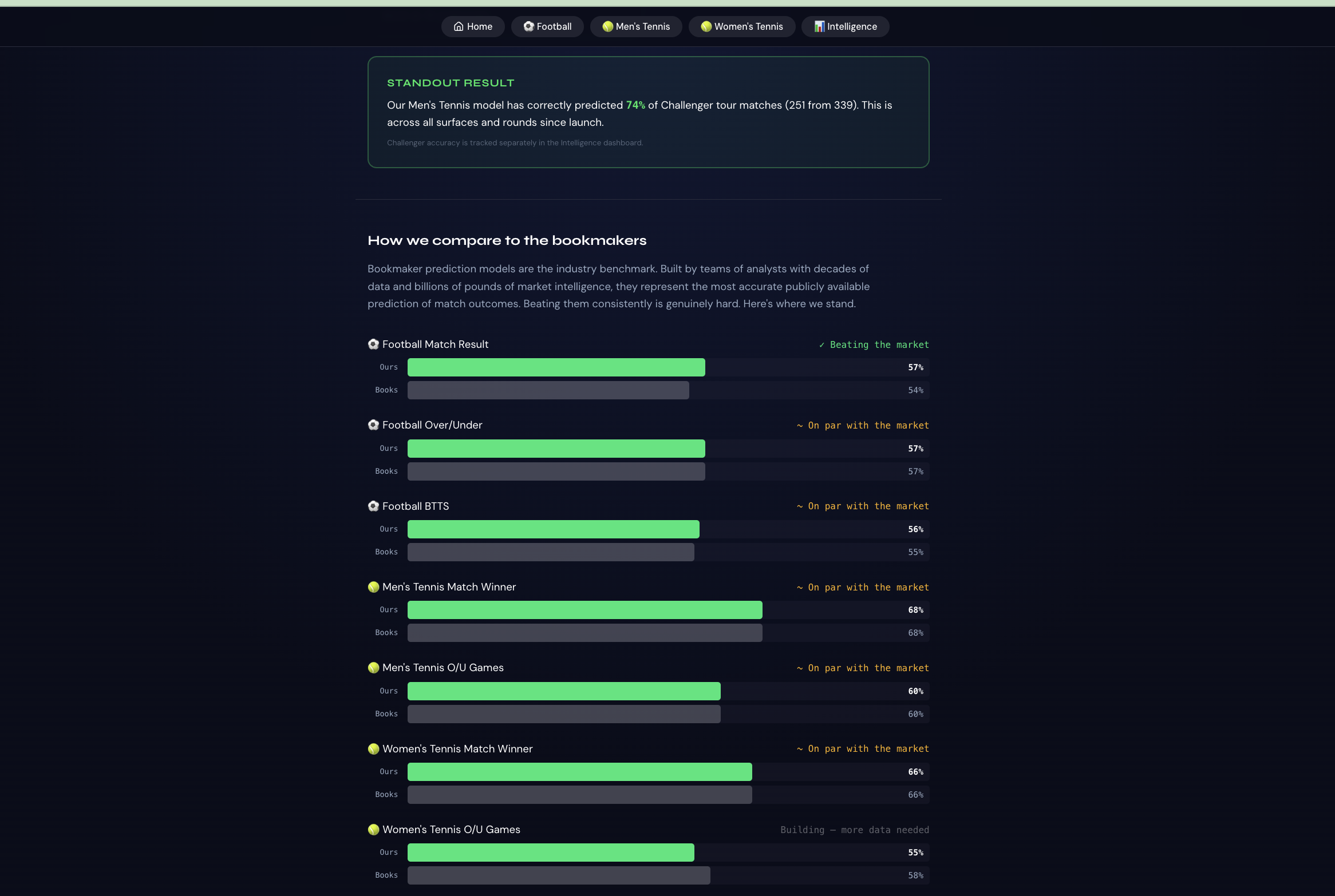Open the Women's Tennis tab
The height and width of the screenshot is (896, 1335).
[742, 26]
